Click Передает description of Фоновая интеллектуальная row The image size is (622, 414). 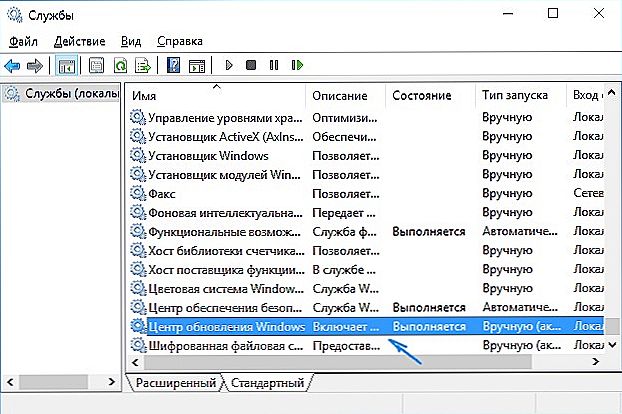point(344,213)
